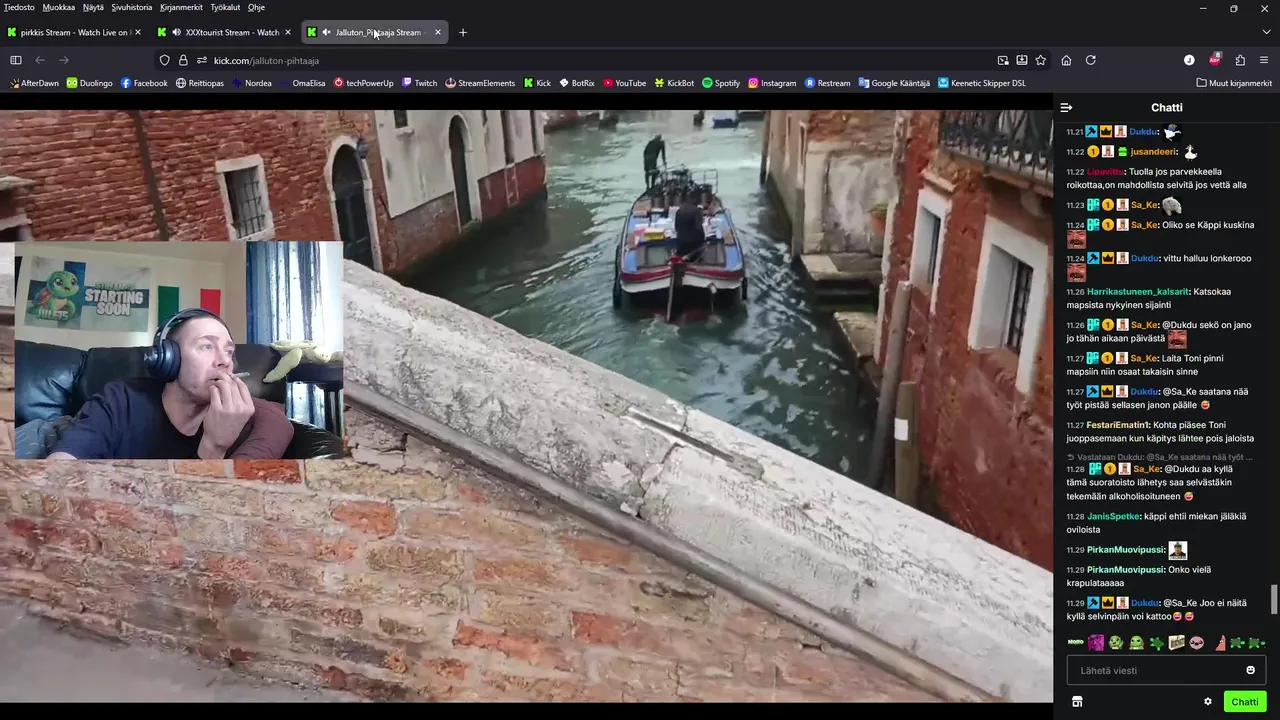Open the Spotify bookmark
Screen dimensions: 1280x720
[721, 83]
